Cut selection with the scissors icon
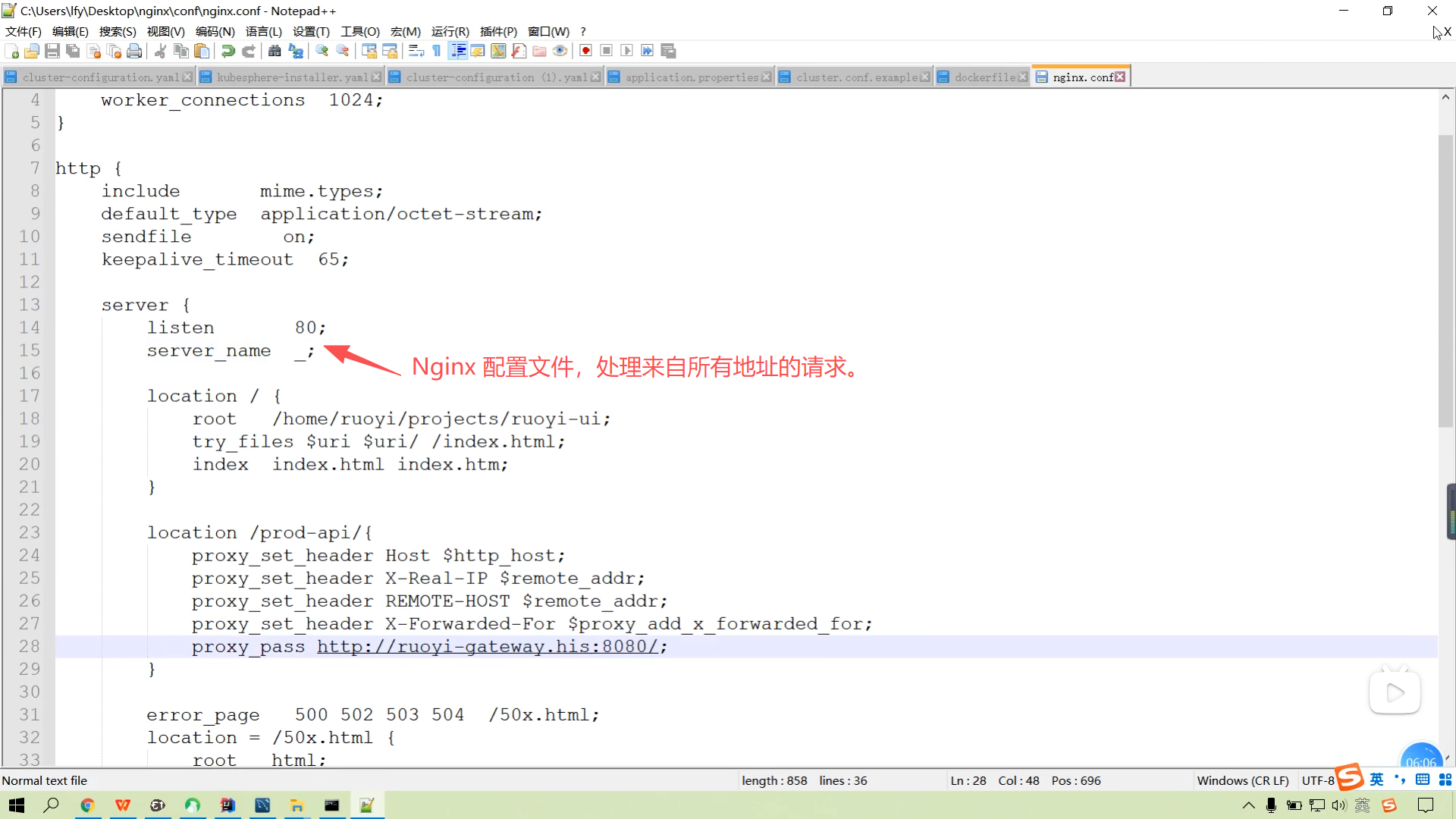 160,51
